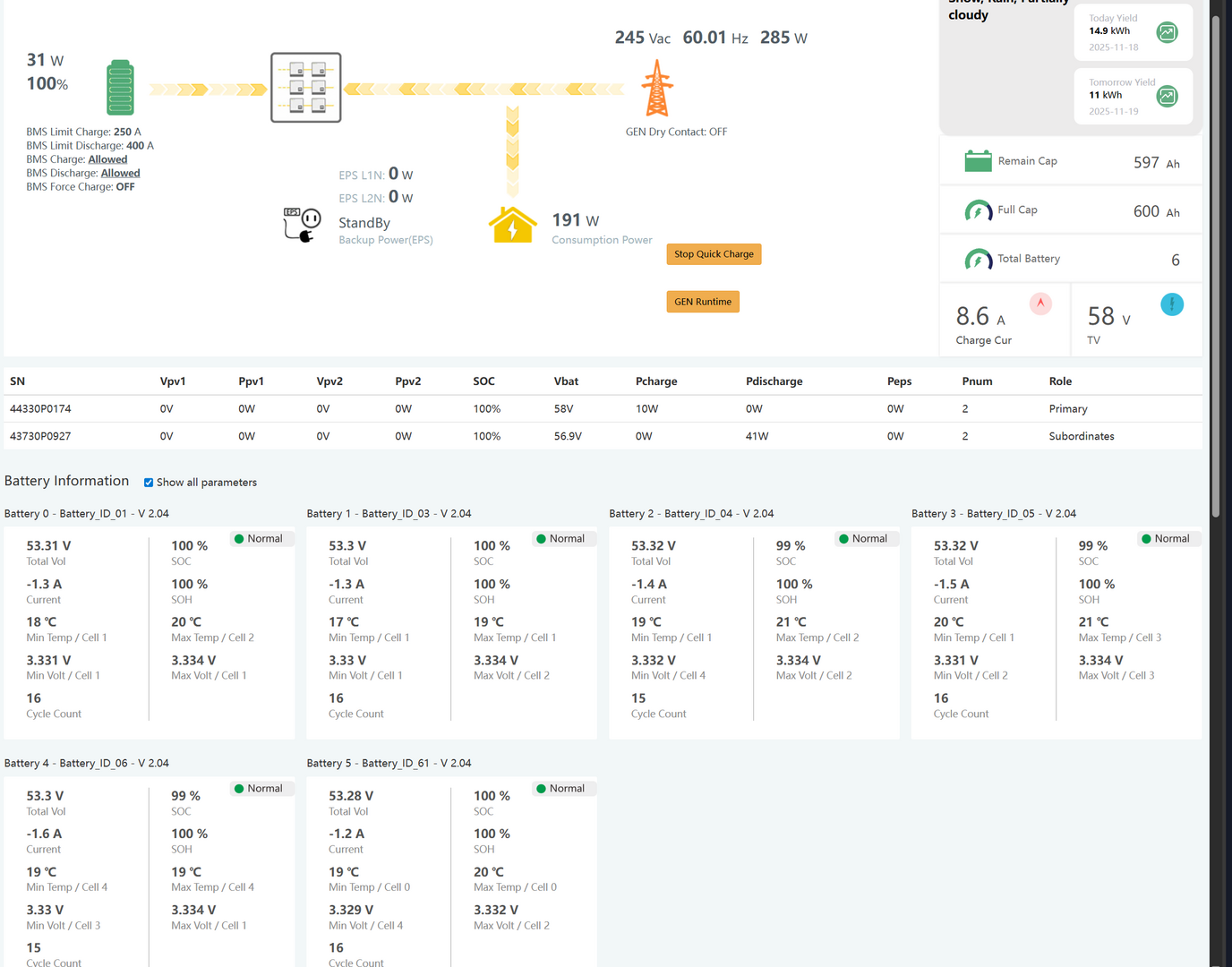The width and height of the screenshot is (1232, 967).
Task: Click BMS Charge Allowed link
Action: 107,159
